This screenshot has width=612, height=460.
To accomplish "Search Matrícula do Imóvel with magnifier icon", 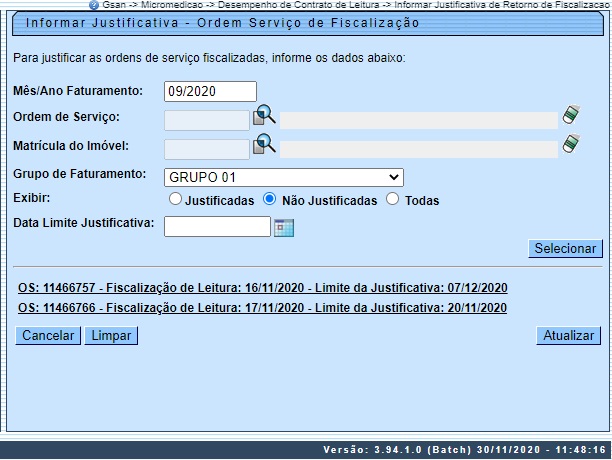I will [x=264, y=144].
